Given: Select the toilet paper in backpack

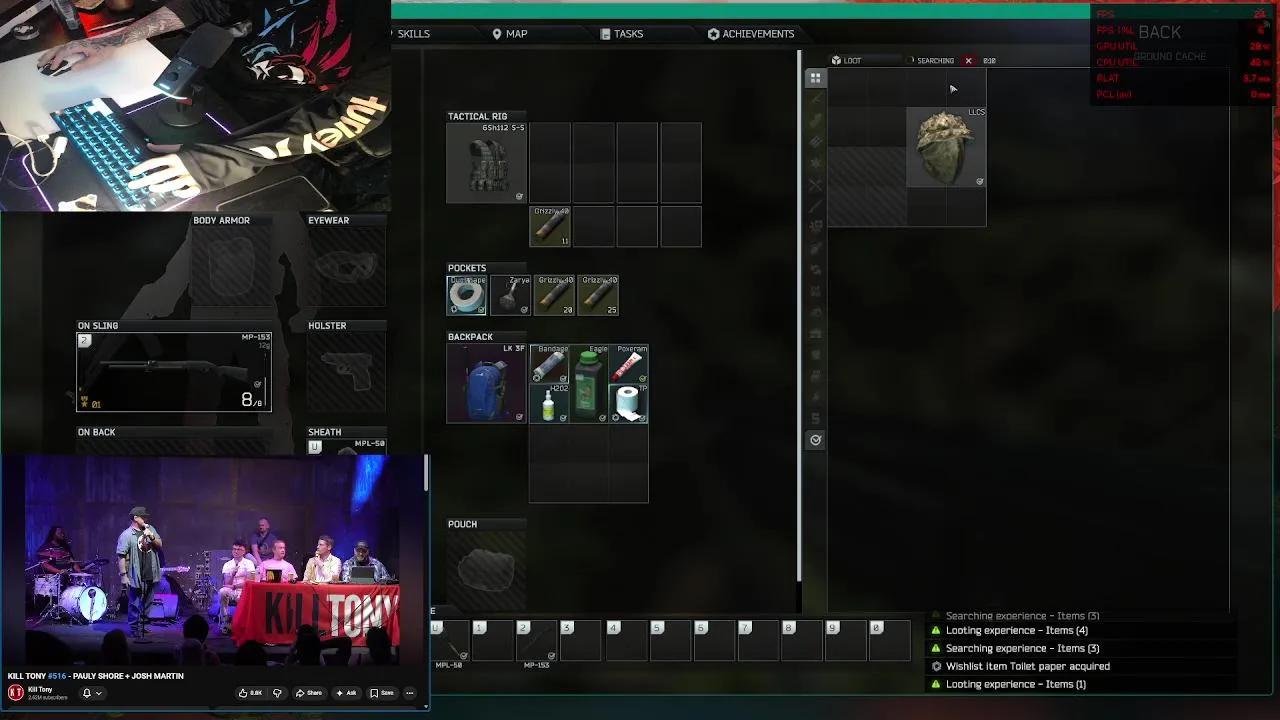Looking at the screenshot, I should click(x=628, y=403).
